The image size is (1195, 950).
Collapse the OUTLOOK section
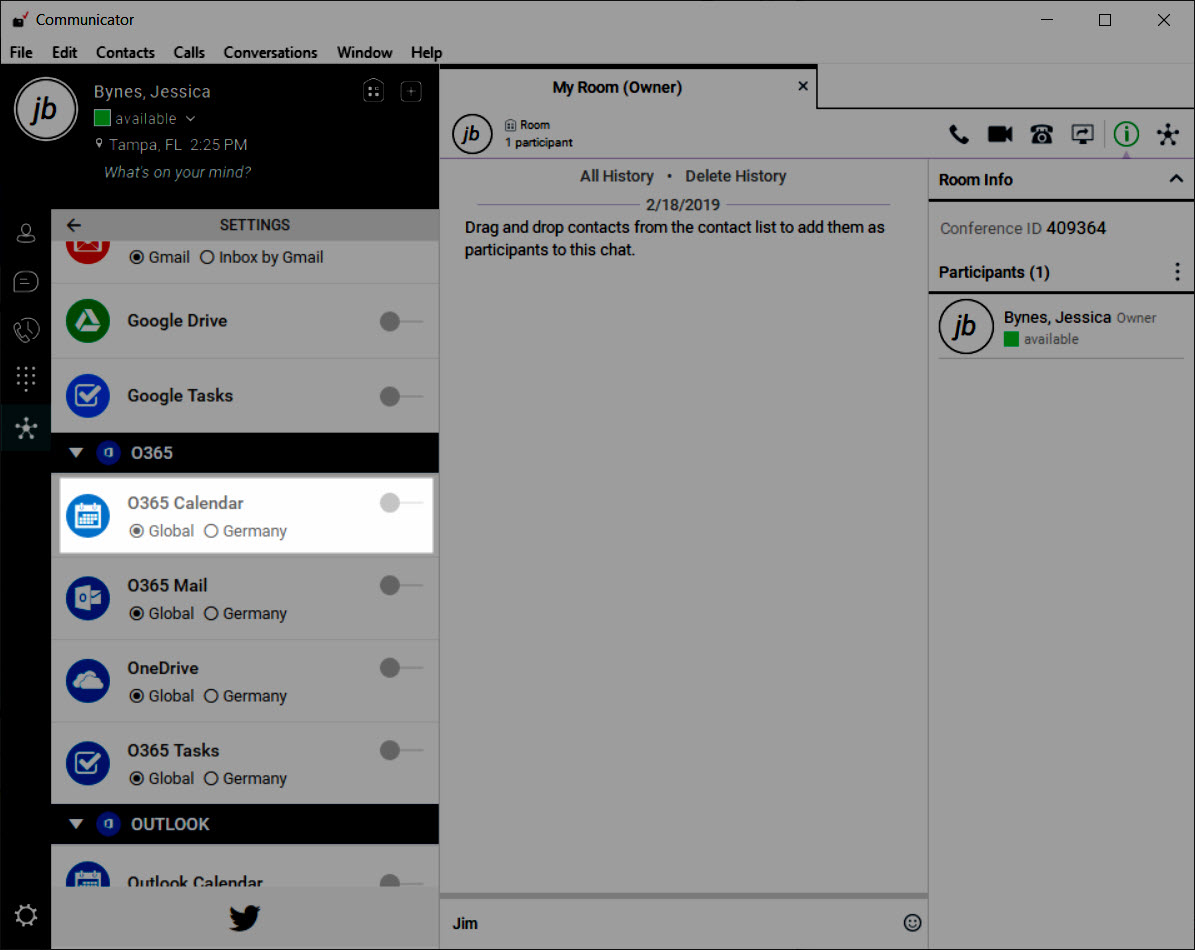[75, 824]
